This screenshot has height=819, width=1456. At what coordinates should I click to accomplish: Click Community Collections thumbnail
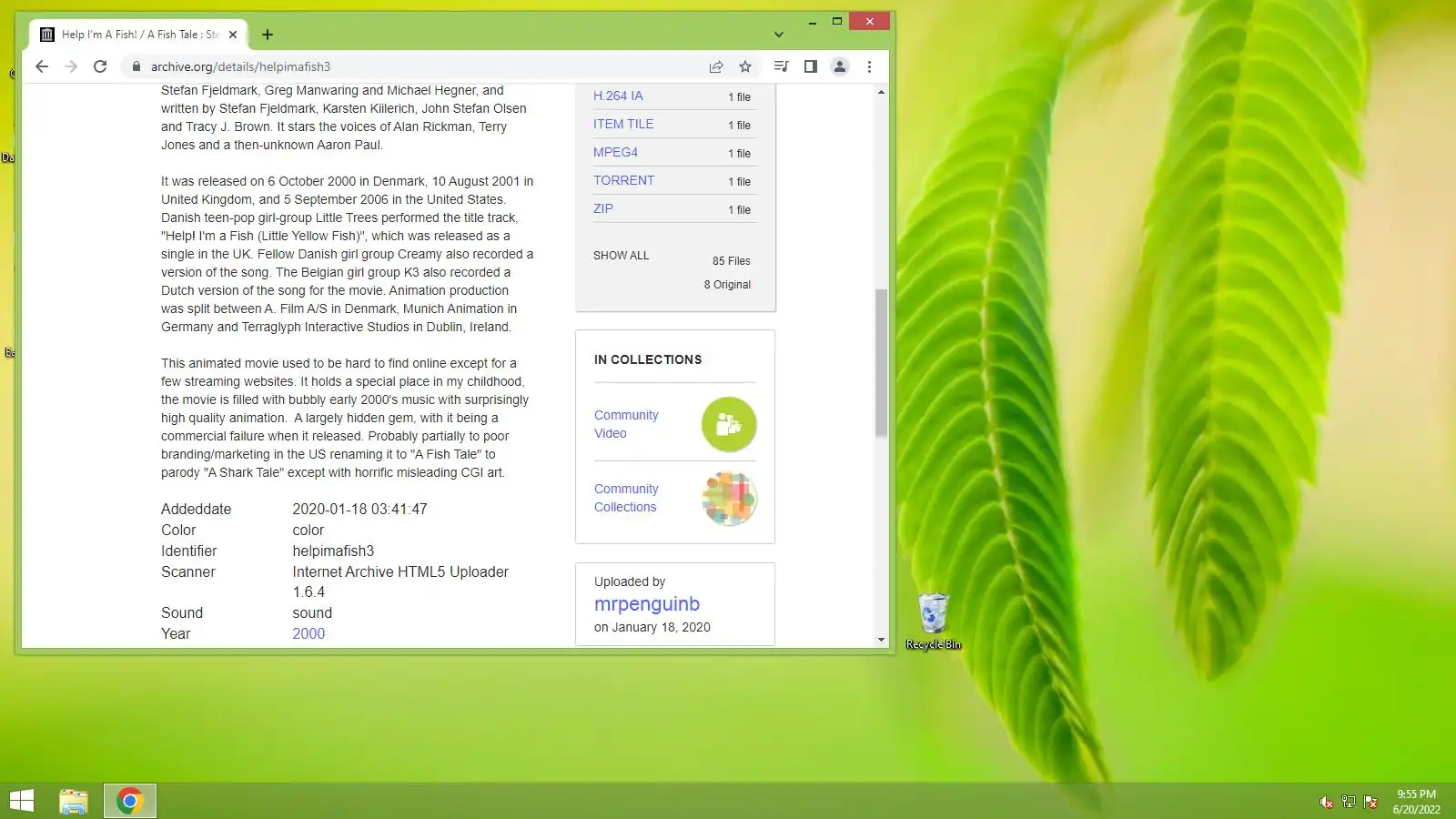coord(729,499)
